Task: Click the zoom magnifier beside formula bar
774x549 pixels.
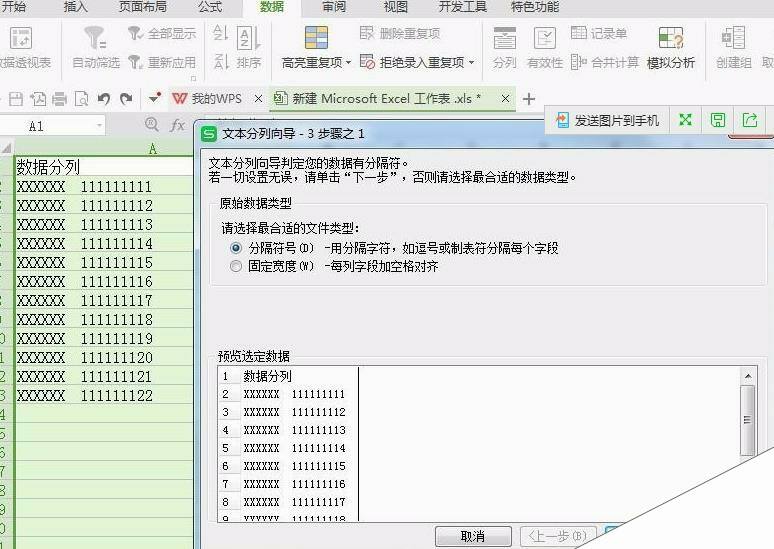Action: pyautogui.click(x=152, y=125)
